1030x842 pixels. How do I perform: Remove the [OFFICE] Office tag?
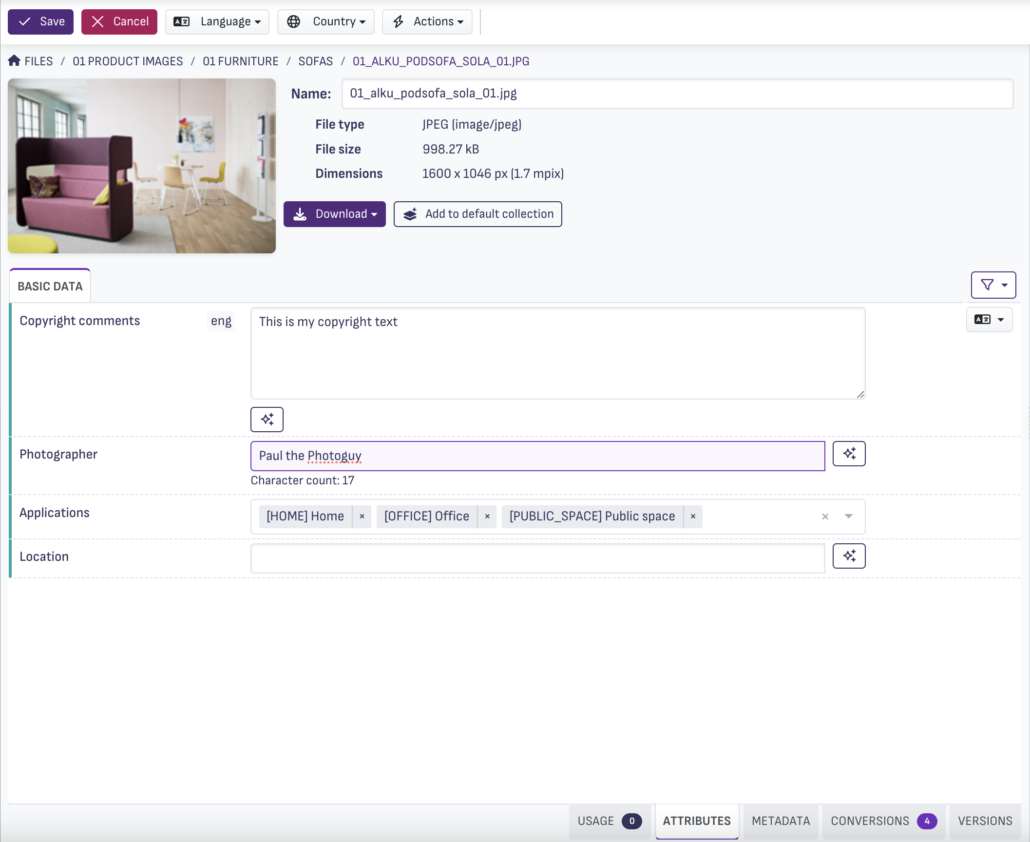coord(487,516)
